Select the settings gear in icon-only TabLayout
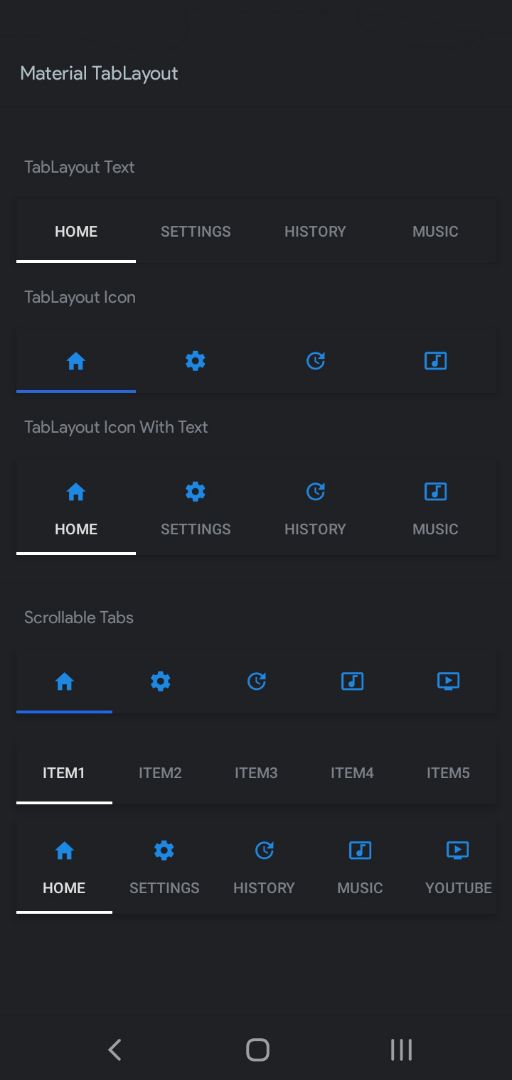 pos(196,361)
